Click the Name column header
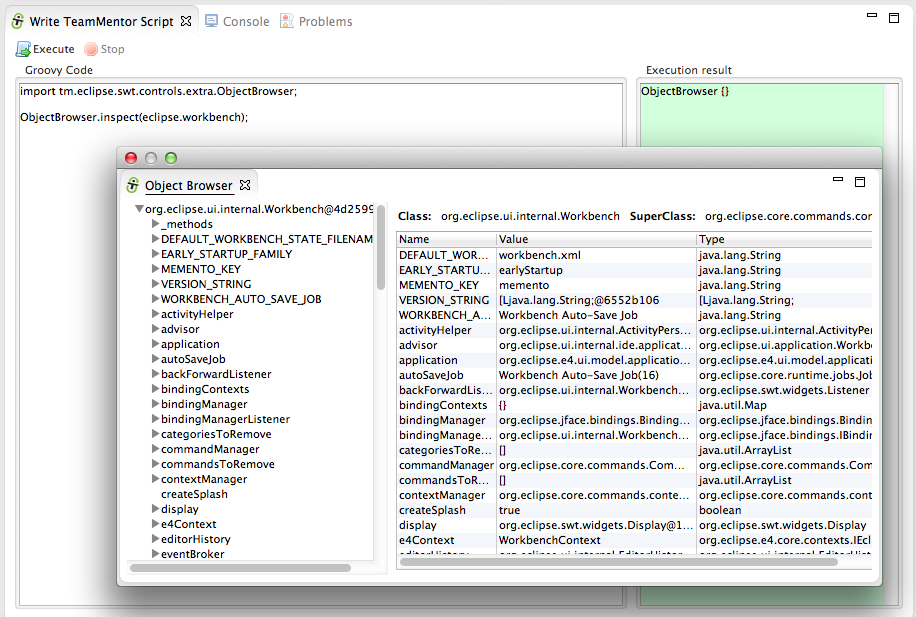The width and height of the screenshot is (916, 617). click(446, 240)
